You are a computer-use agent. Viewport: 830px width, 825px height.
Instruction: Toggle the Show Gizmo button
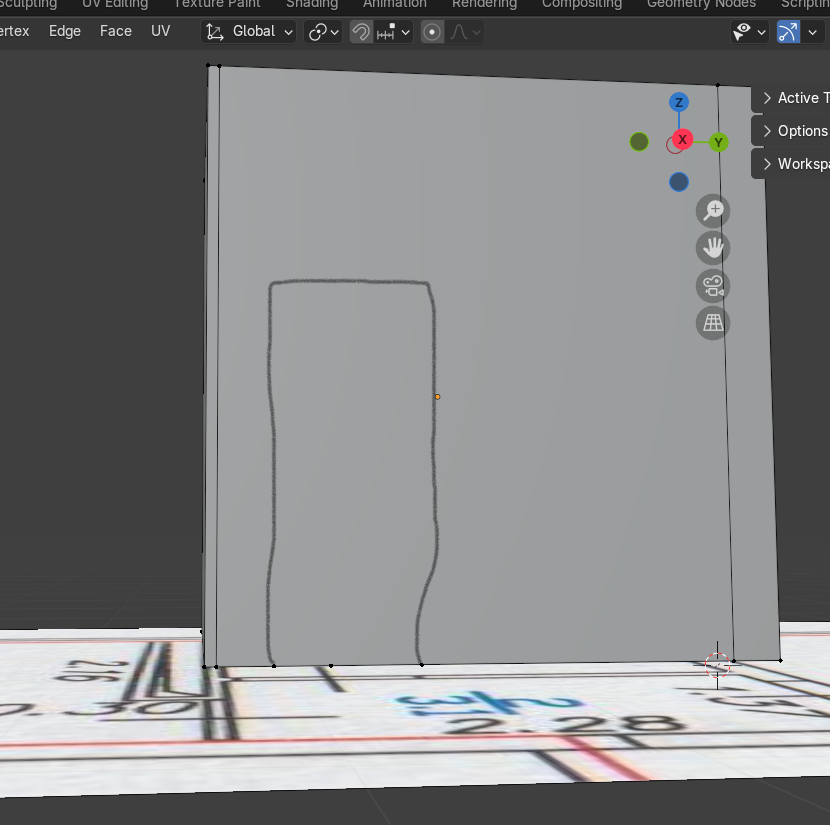[x=789, y=32]
